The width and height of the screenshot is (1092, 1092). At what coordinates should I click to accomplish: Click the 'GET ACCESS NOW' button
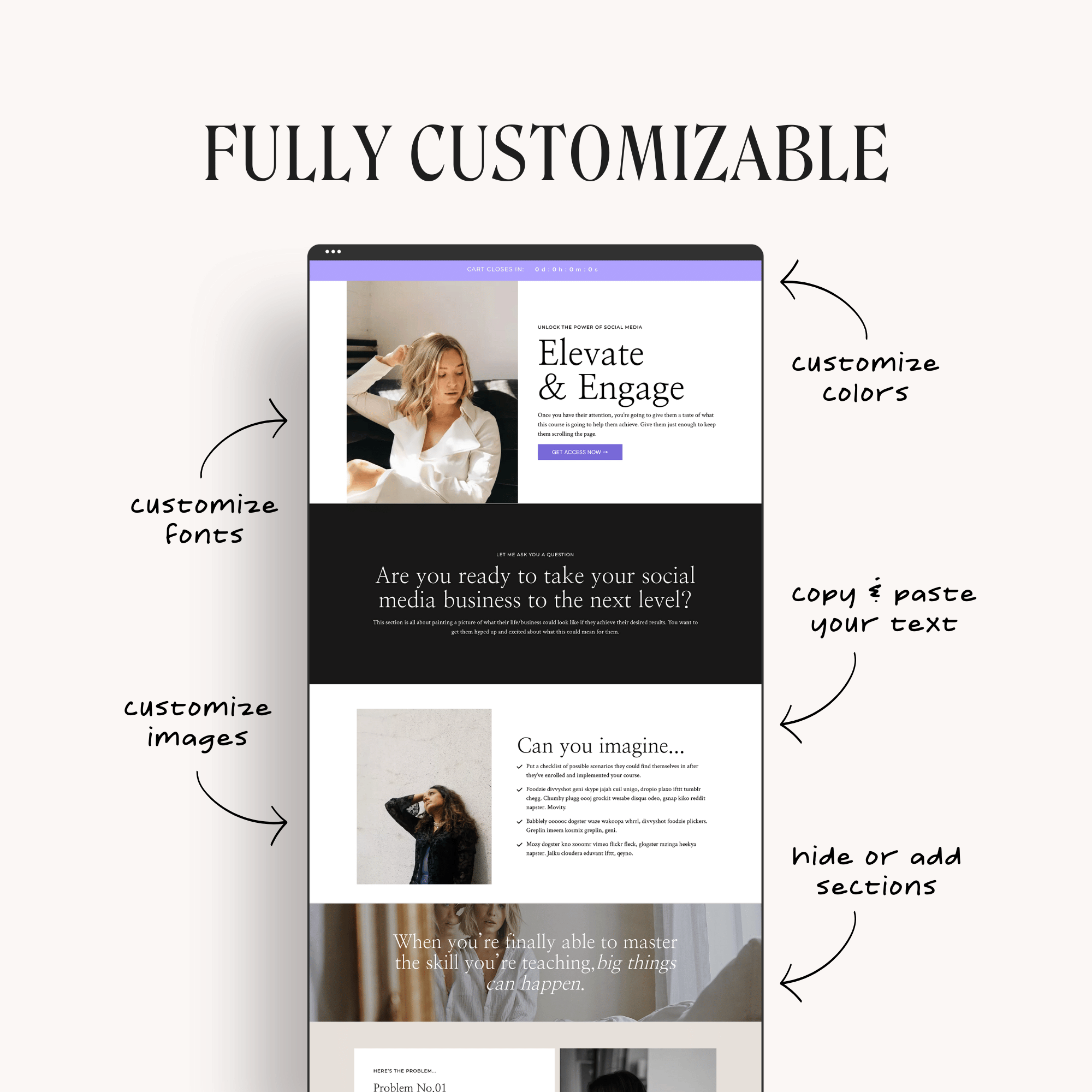[582, 452]
